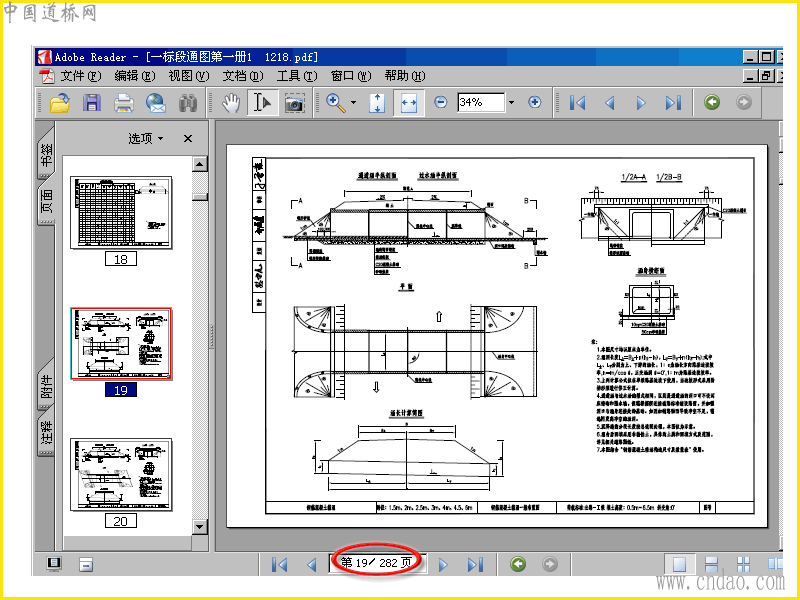Click the hide toolbars icon in status bar
This screenshot has height=600, width=800.
(x=86, y=564)
